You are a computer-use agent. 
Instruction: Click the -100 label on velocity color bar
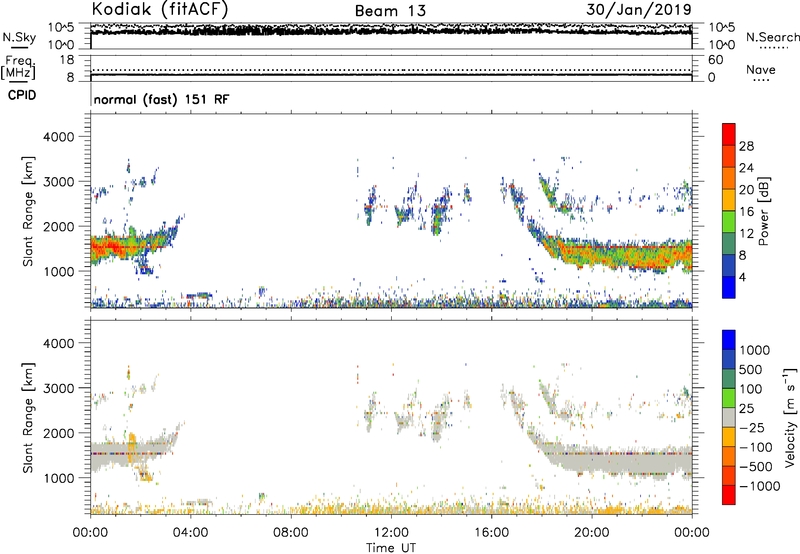755,447
